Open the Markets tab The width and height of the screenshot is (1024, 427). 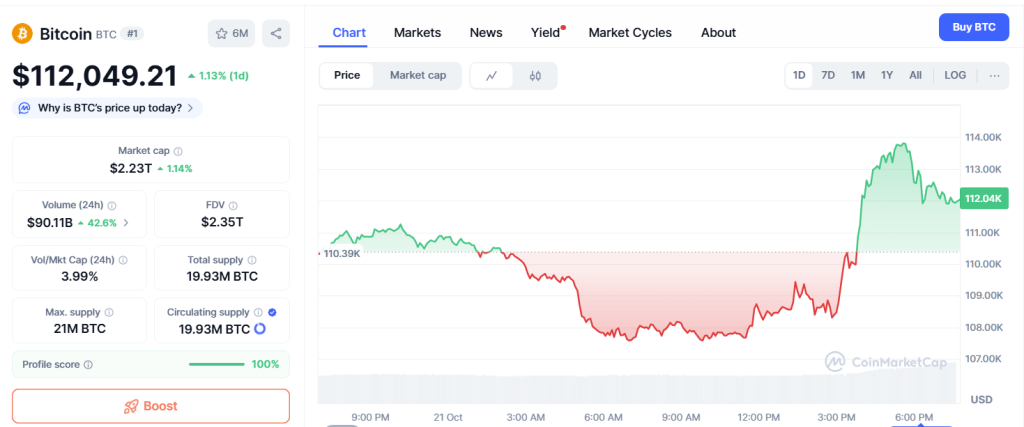pos(417,33)
